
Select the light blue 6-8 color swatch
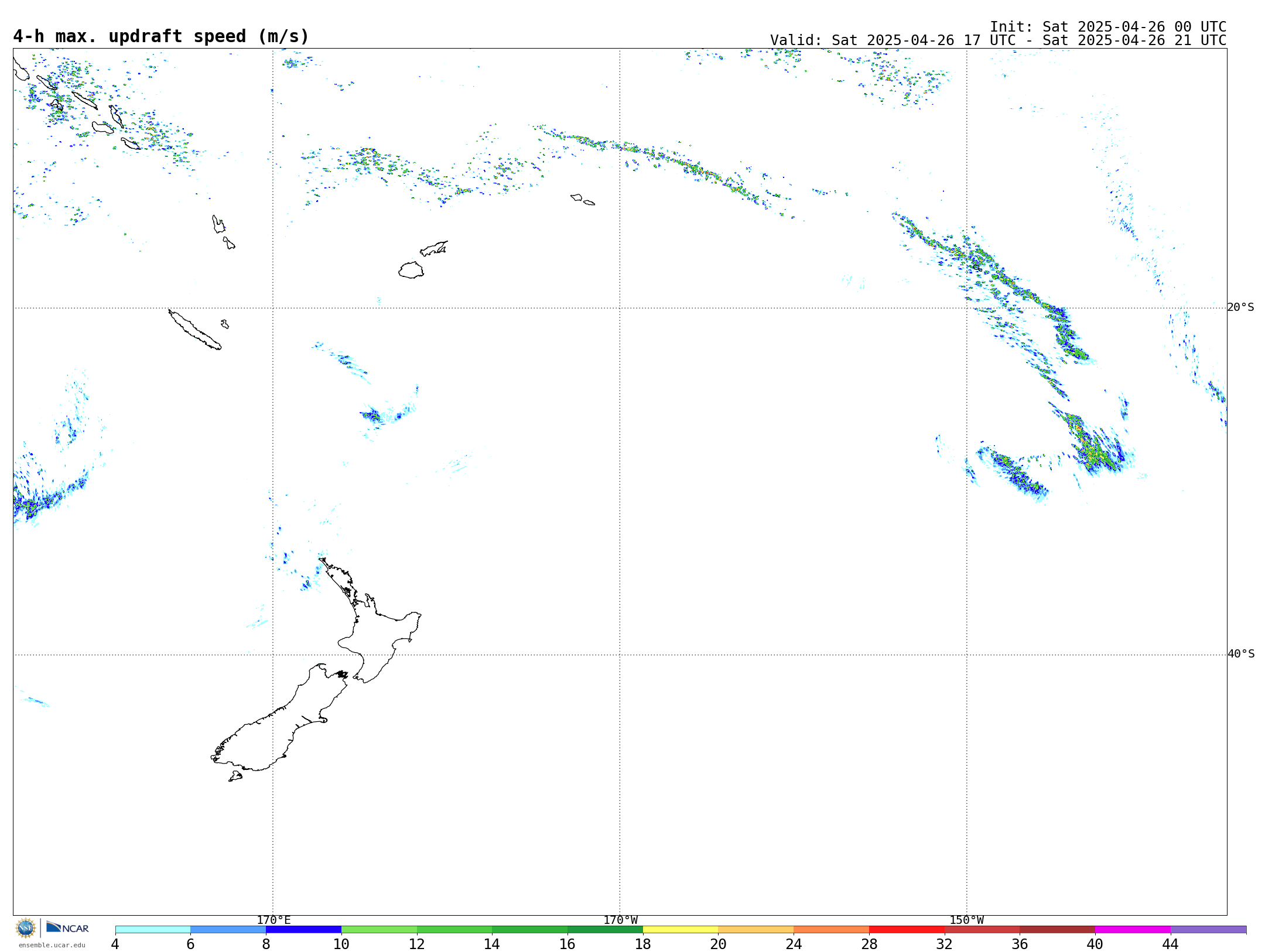(228, 930)
